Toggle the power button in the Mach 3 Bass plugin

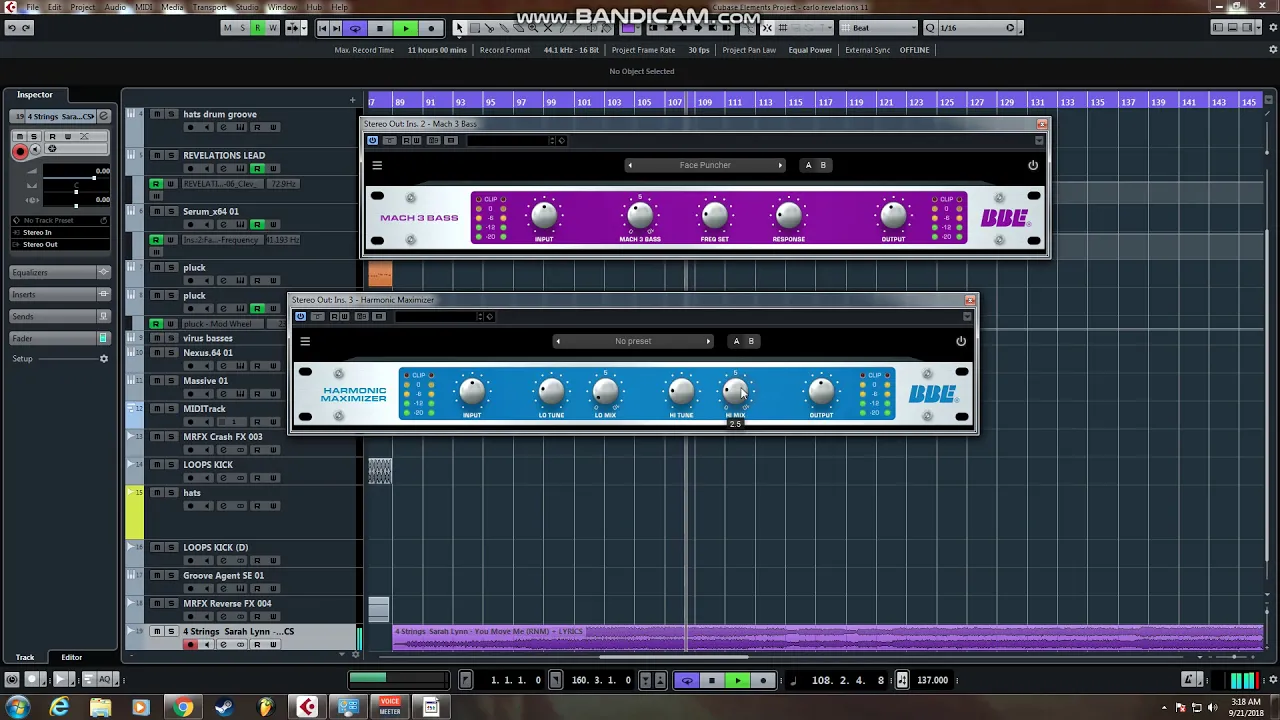(1033, 166)
